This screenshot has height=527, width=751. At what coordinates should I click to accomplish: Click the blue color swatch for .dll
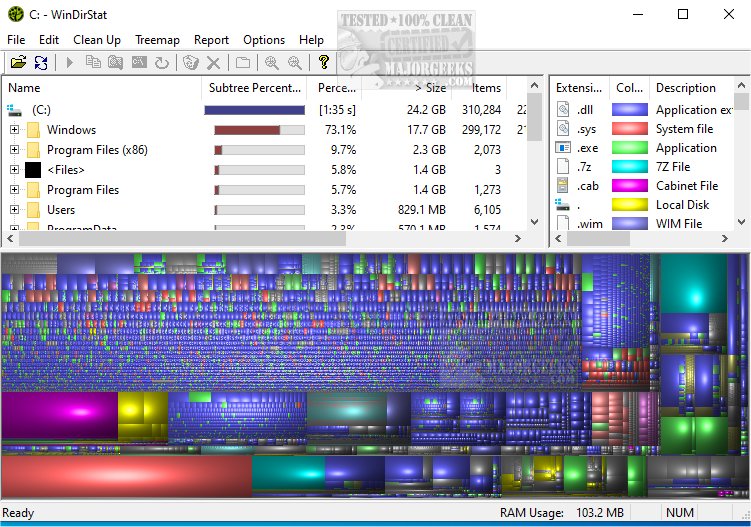629,110
